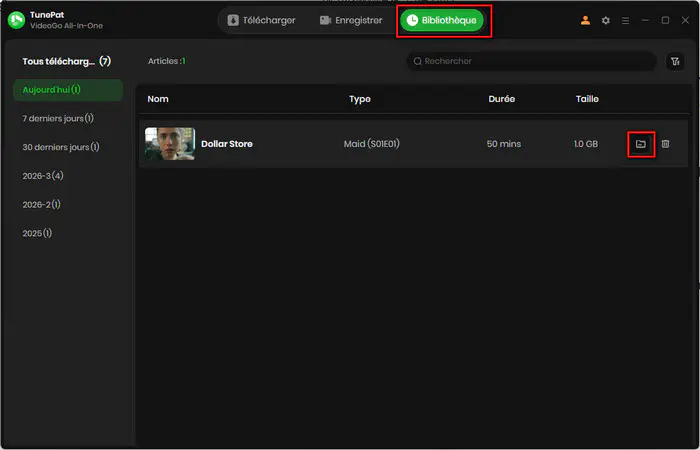Image resolution: width=700 pixels, height=450 pixels.
Task: Click the Taille column header
Action: tap(587, 99)
